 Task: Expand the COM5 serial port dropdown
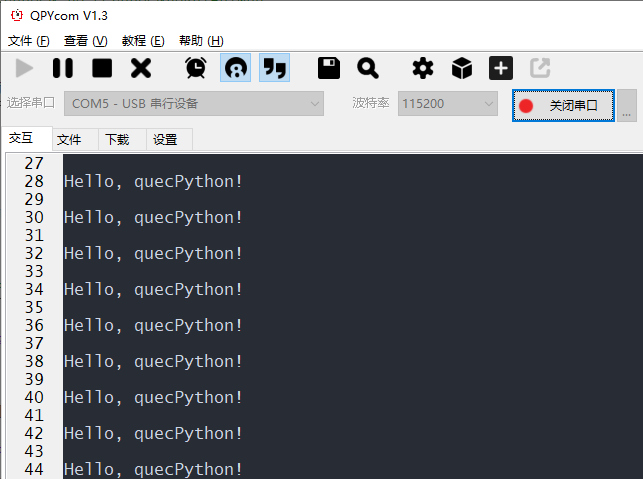(194, 103)
